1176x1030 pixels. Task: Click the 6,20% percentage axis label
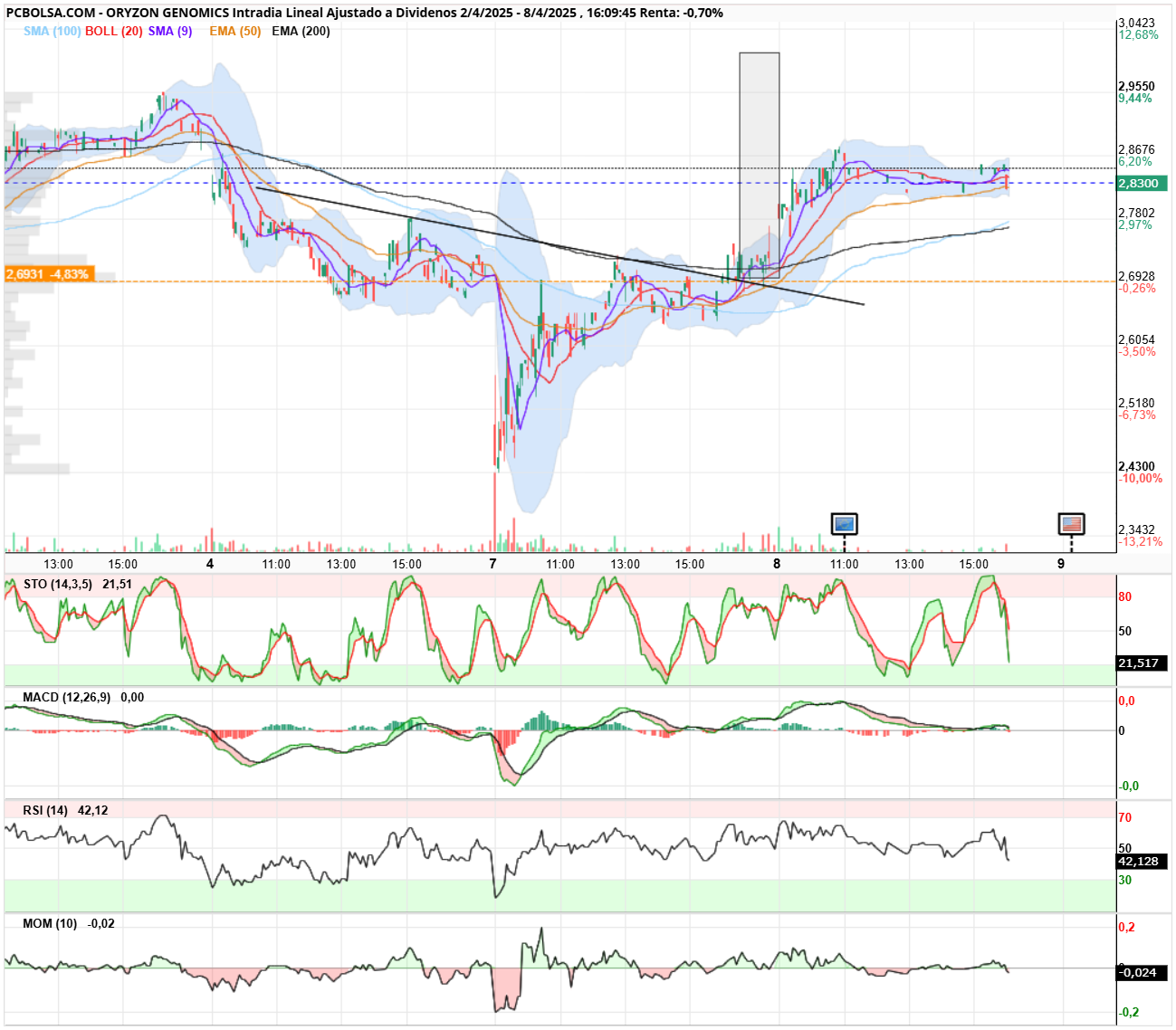click(1135, 161)
